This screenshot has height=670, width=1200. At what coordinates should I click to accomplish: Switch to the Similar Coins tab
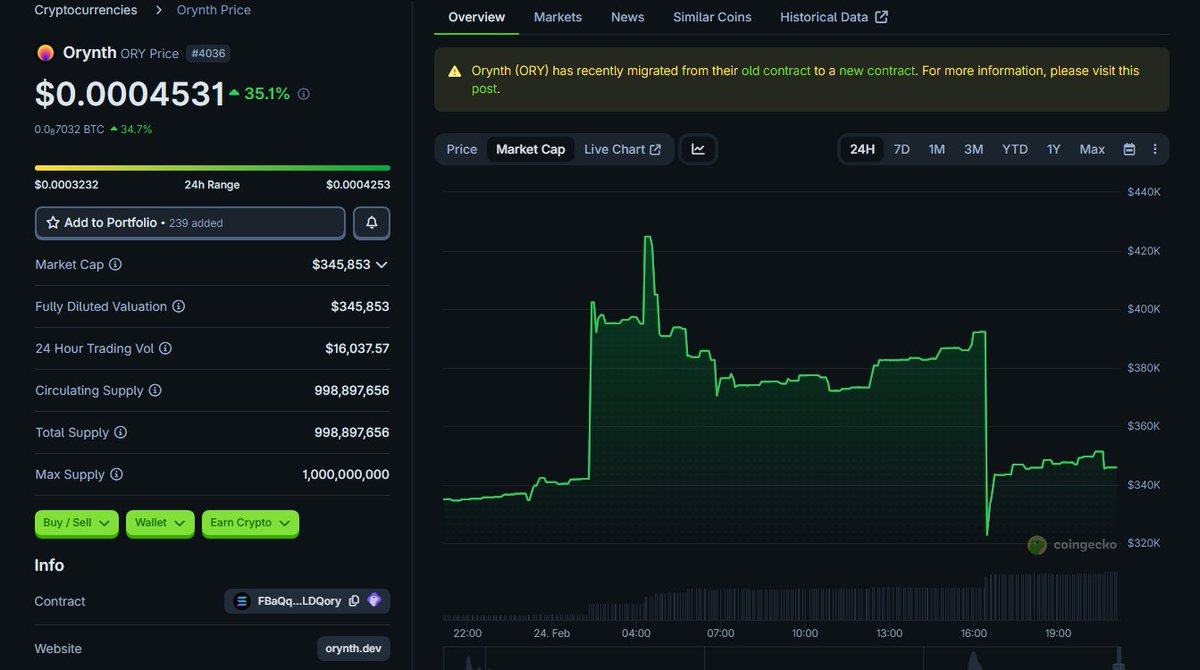712,17
